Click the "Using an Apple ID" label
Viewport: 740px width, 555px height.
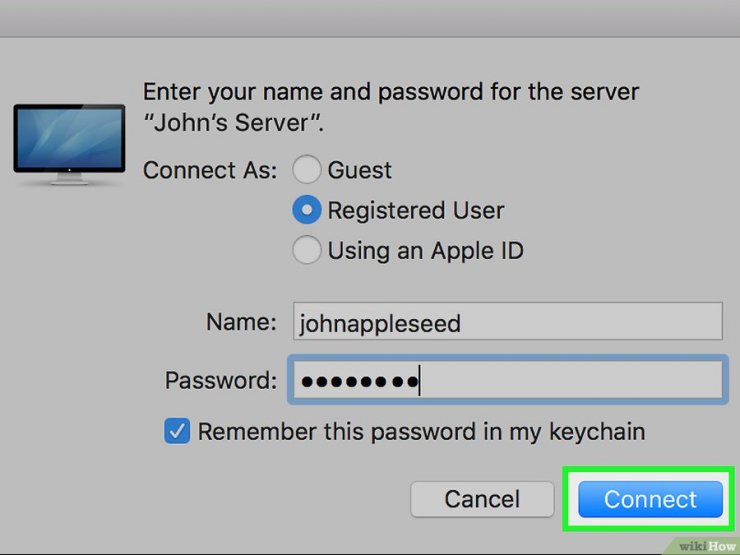[426, 251]
